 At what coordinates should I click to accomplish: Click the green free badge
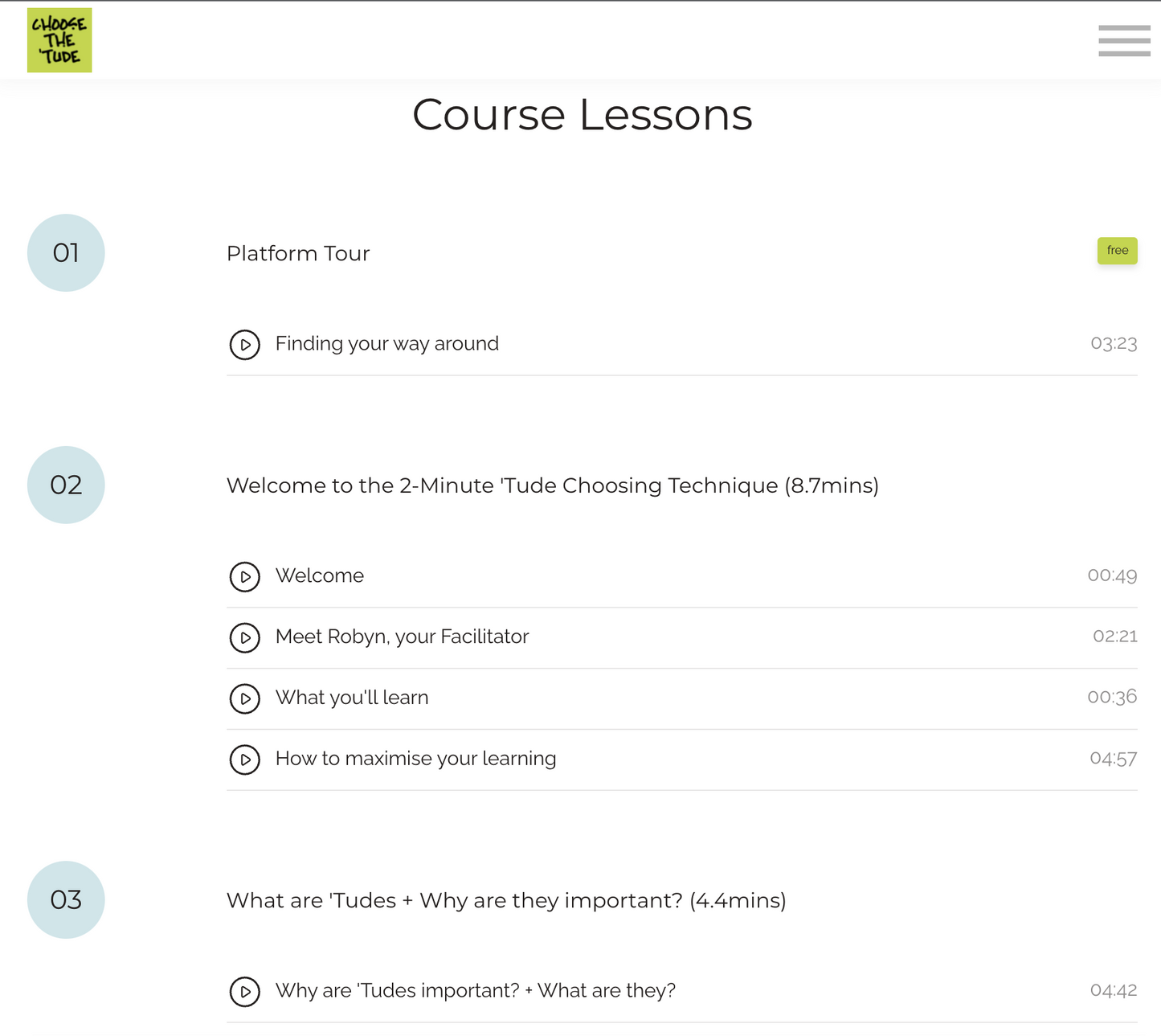pos(1117,251)
